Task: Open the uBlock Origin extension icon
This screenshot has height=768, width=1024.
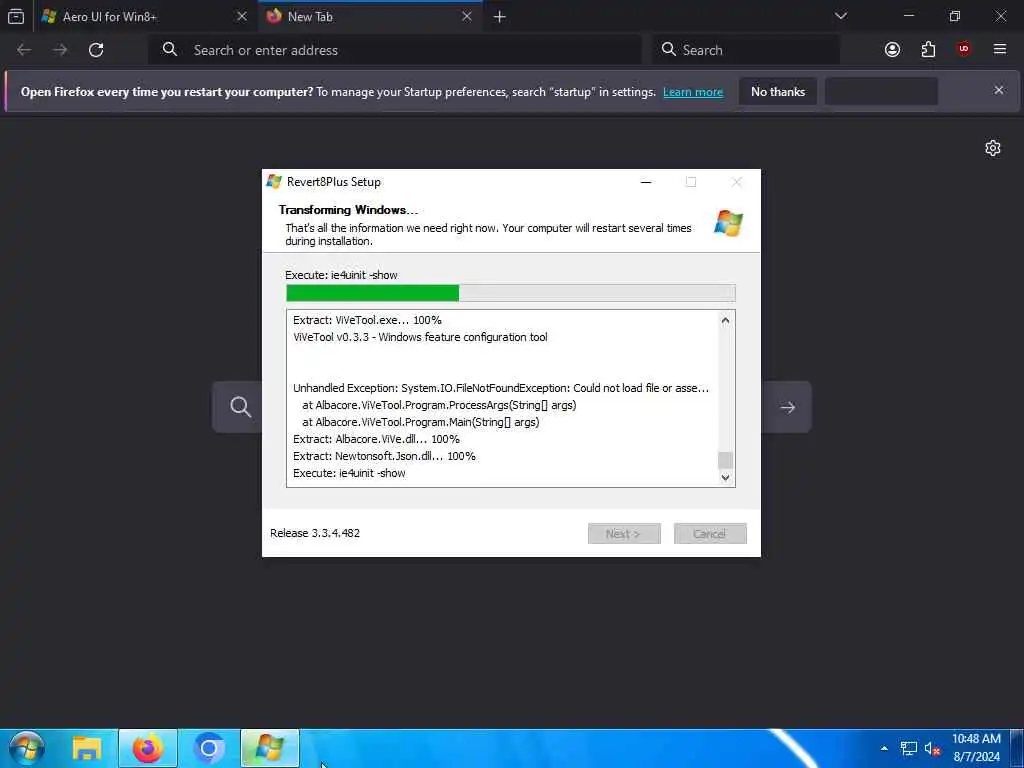Action: [964, 49]
